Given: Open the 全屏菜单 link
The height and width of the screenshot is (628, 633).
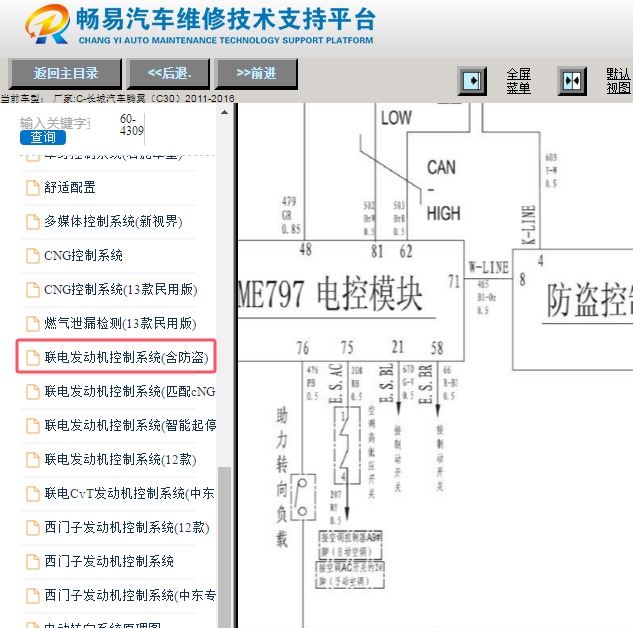Looking at the screenshot, I should pos(519,81).
